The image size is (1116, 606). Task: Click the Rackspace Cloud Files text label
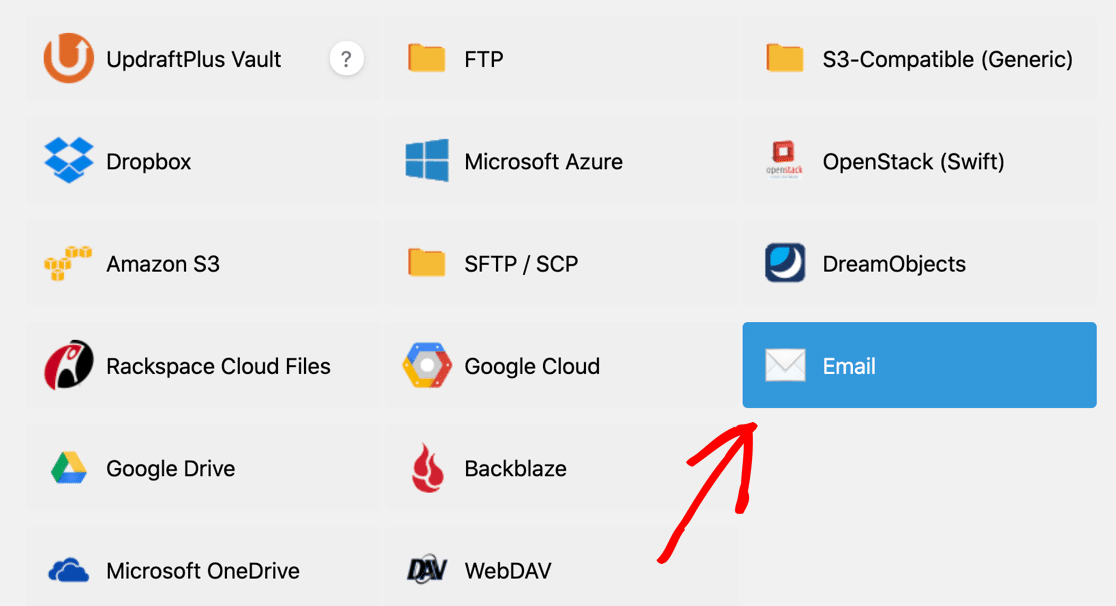[218, 365]
